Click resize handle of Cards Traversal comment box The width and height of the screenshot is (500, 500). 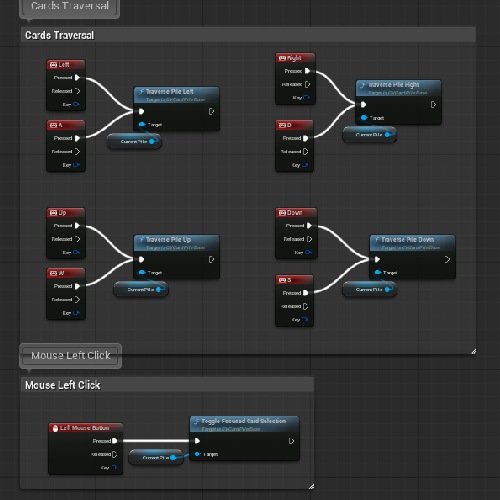pos(473,351)
